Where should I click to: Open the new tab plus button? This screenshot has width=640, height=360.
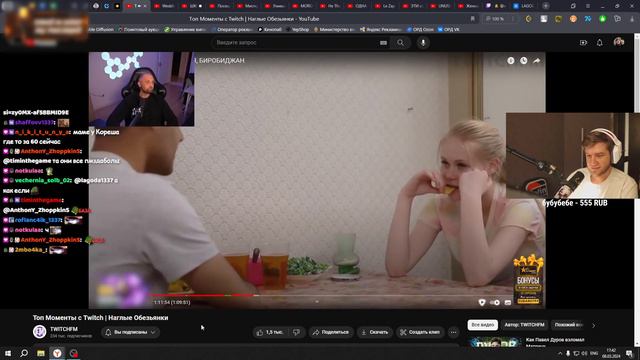coord(546,6)
